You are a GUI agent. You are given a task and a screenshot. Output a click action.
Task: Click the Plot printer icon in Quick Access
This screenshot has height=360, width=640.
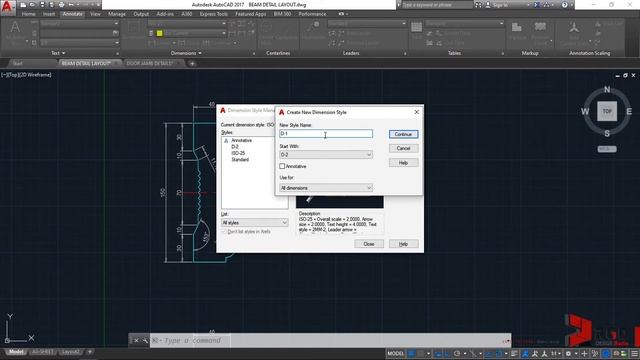(x=61, y=5)
